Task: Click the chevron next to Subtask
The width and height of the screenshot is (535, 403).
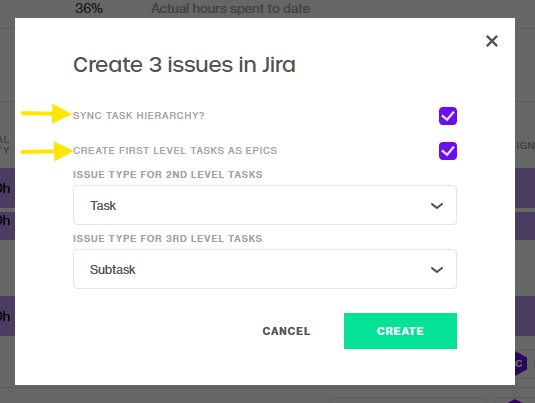Action: (x=437, y=270)
